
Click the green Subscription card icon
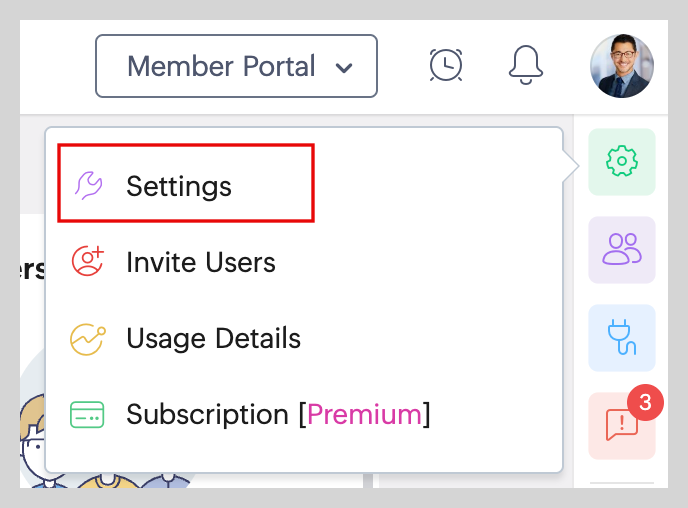88,414
